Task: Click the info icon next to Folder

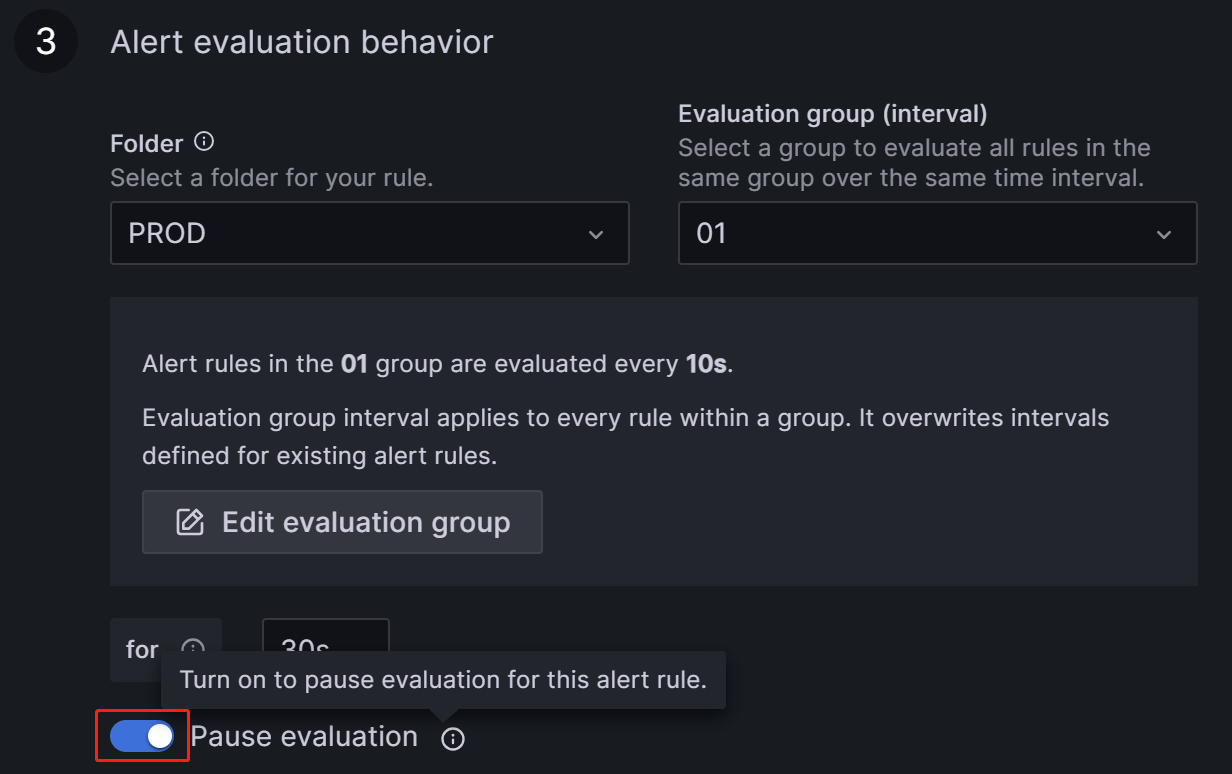Action: tap(204, 142)
